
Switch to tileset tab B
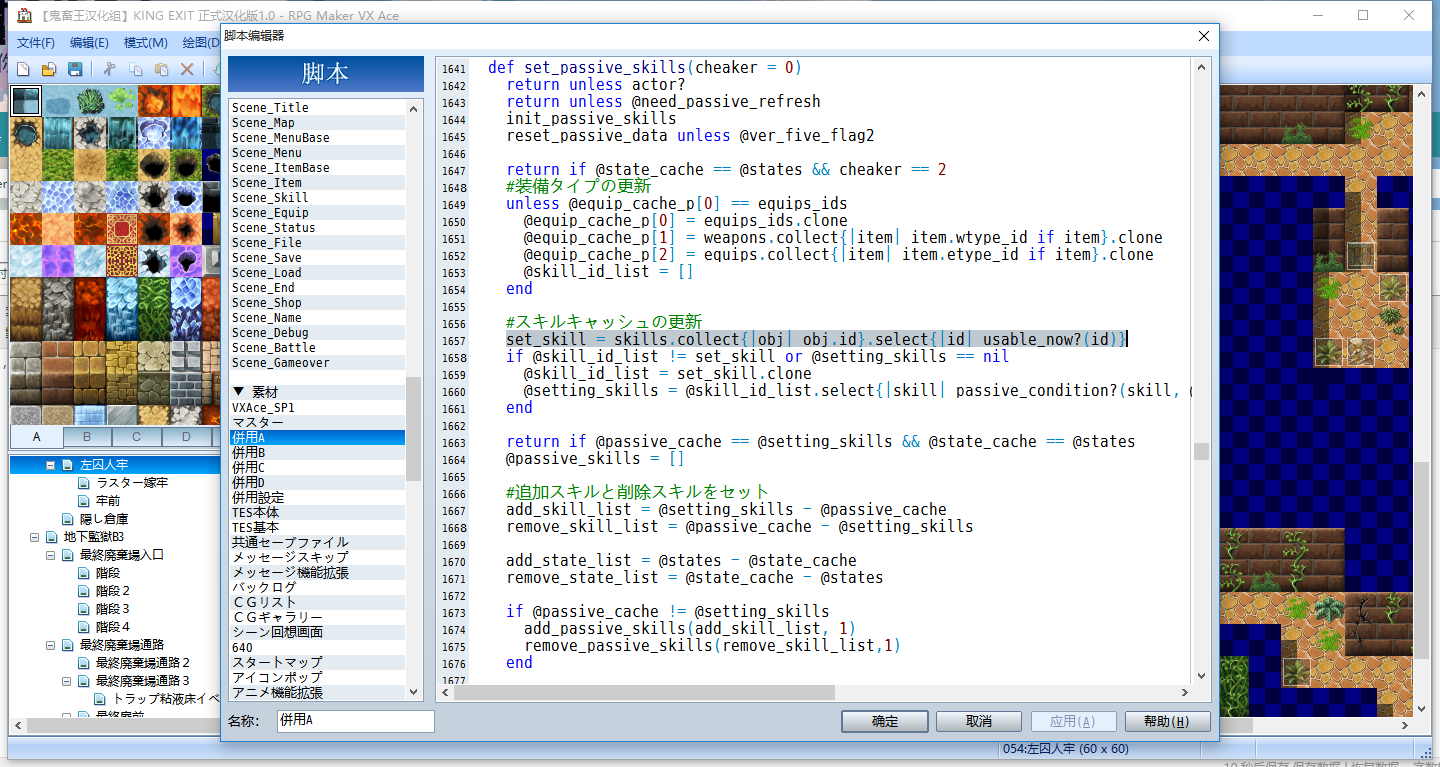[87, 437]
